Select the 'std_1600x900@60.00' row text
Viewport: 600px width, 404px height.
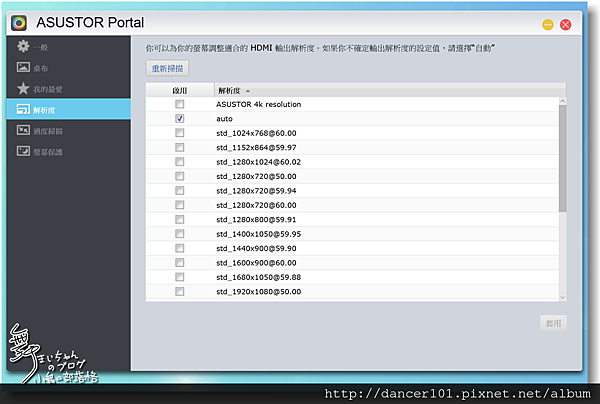[x=256, y=263]
